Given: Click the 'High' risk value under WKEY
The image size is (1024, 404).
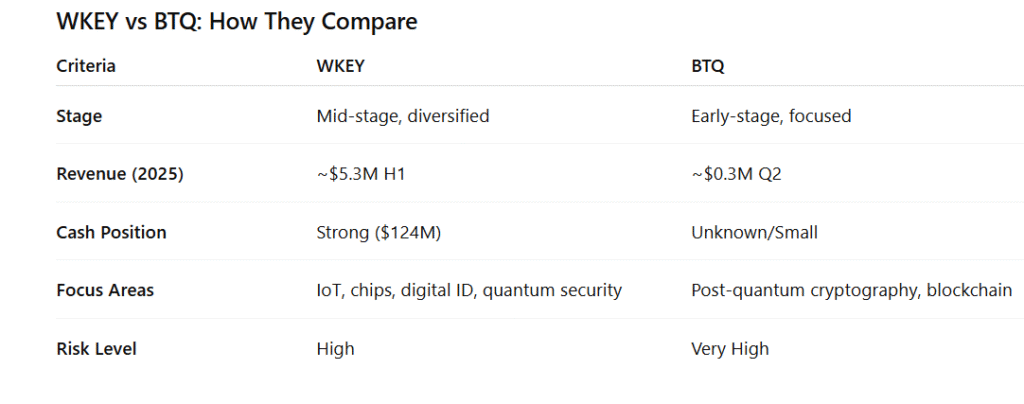Looking at the screenshot, I should pos(335,348).
